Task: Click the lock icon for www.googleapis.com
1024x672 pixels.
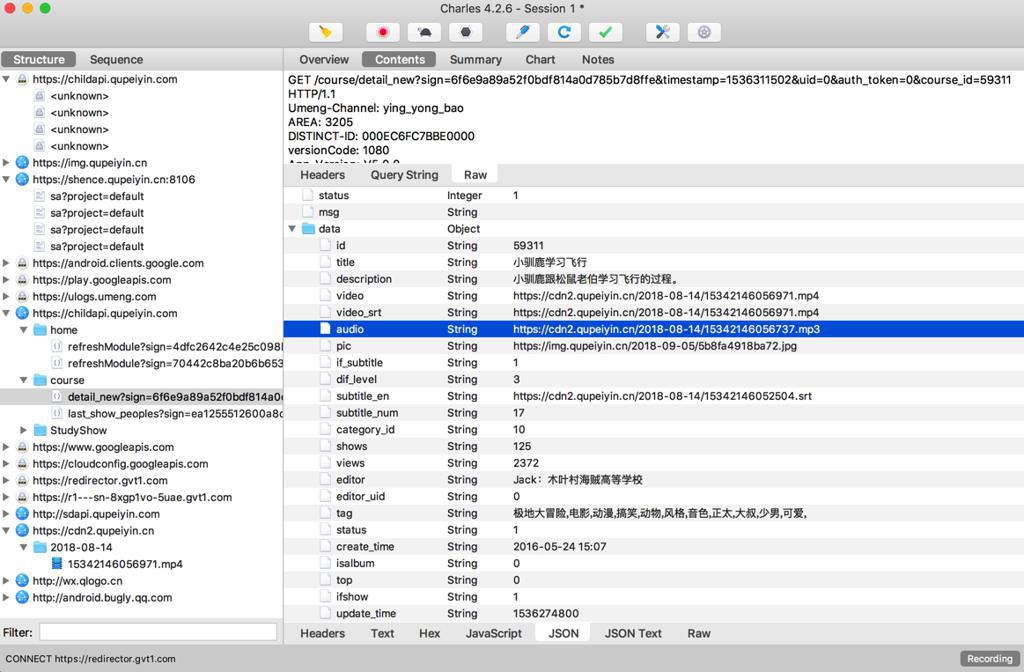Action: [x=22, y=447]
